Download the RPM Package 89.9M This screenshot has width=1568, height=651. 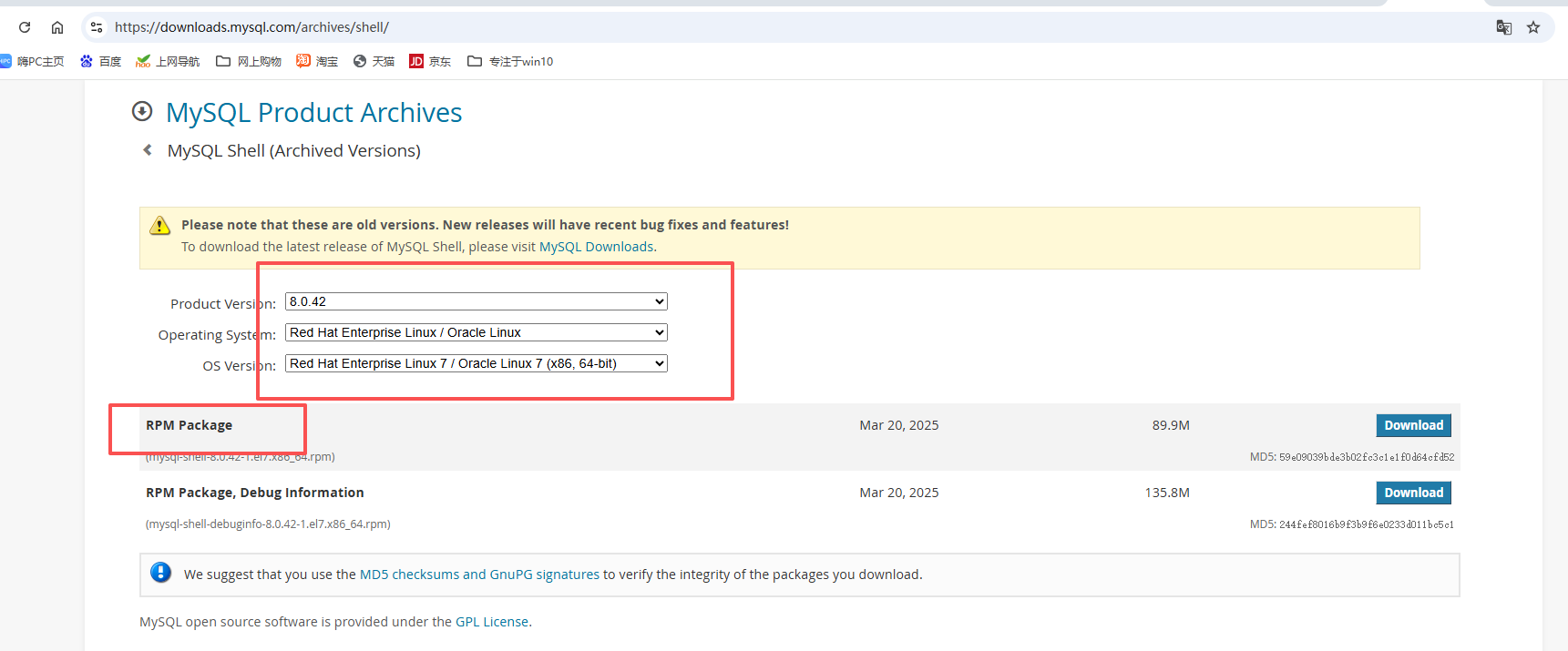coord(1413,425)
